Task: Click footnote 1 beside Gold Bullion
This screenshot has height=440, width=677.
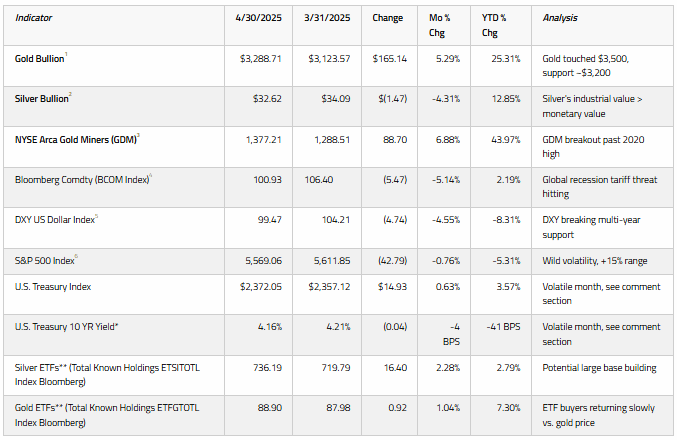Action: coord(66,54)
